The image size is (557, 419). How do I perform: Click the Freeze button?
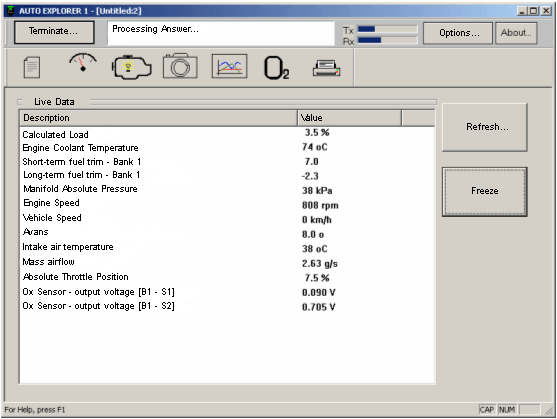pos(485,191)
